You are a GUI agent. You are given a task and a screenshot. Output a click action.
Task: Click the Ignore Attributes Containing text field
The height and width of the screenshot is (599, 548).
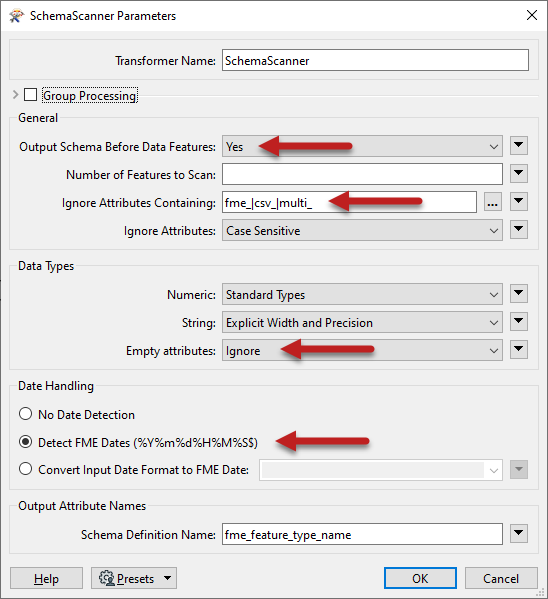[349, 202]
